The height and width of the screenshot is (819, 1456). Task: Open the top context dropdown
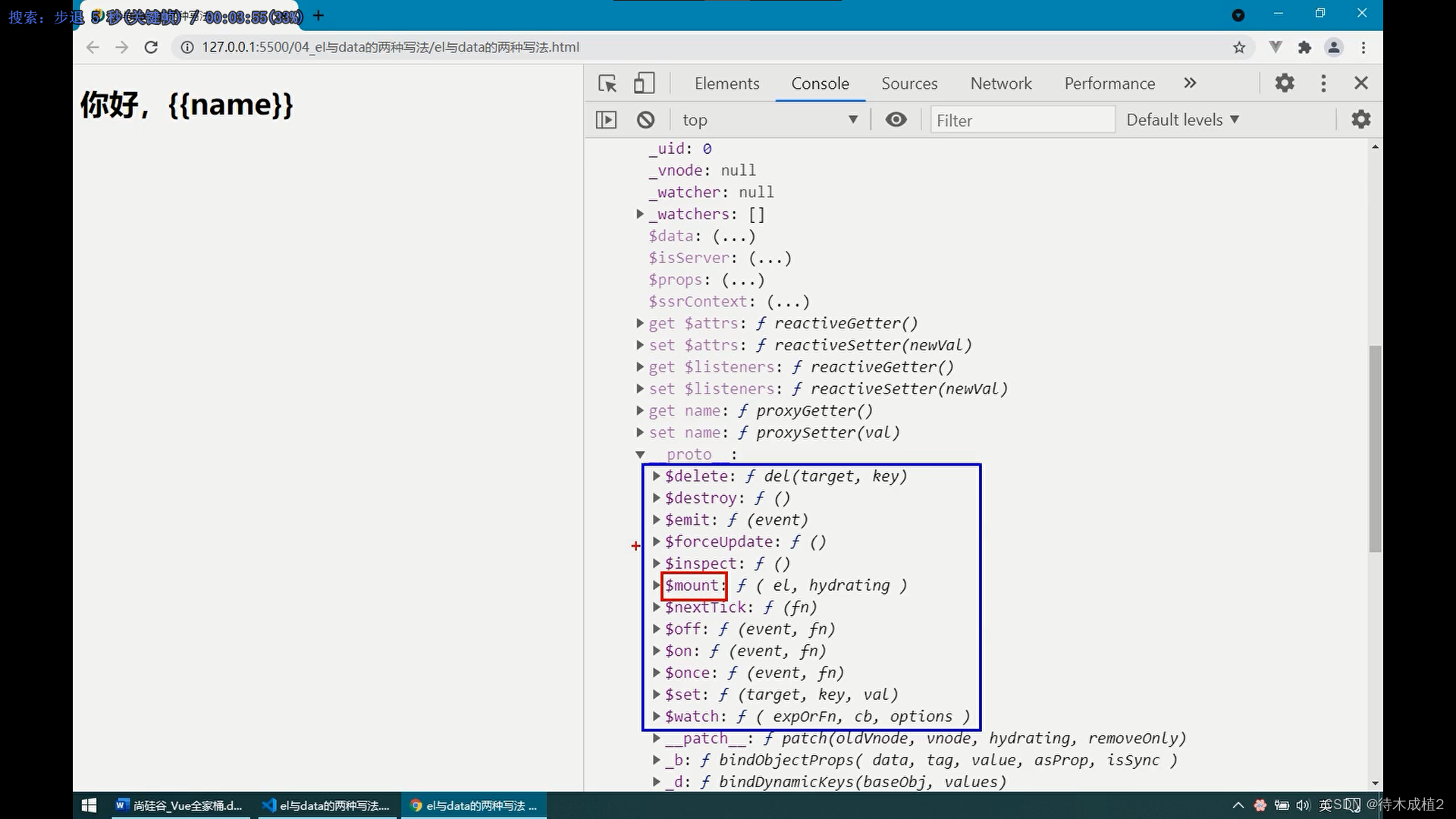pos(769,120)
